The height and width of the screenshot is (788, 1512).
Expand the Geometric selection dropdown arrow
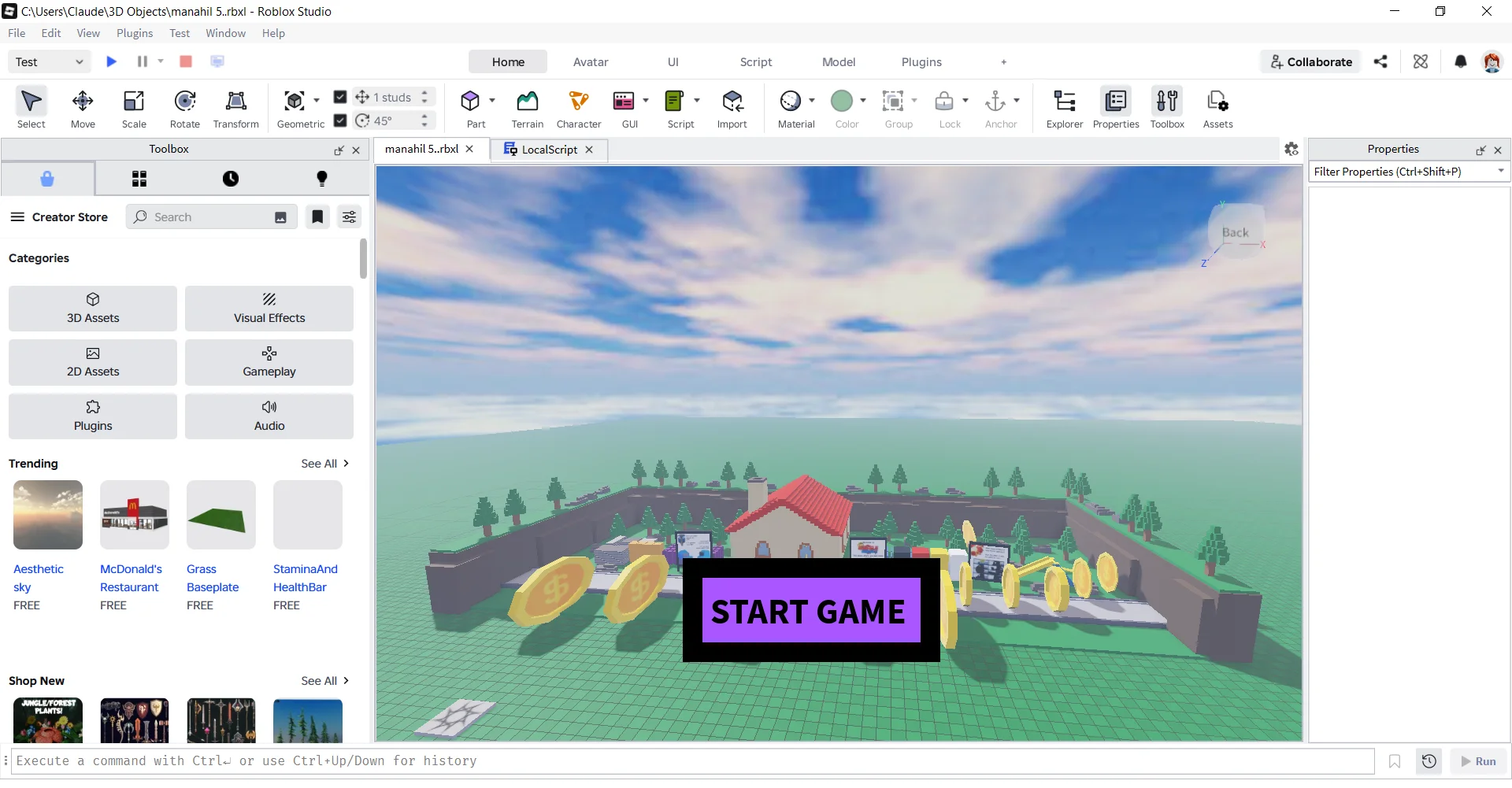point(317,100)
